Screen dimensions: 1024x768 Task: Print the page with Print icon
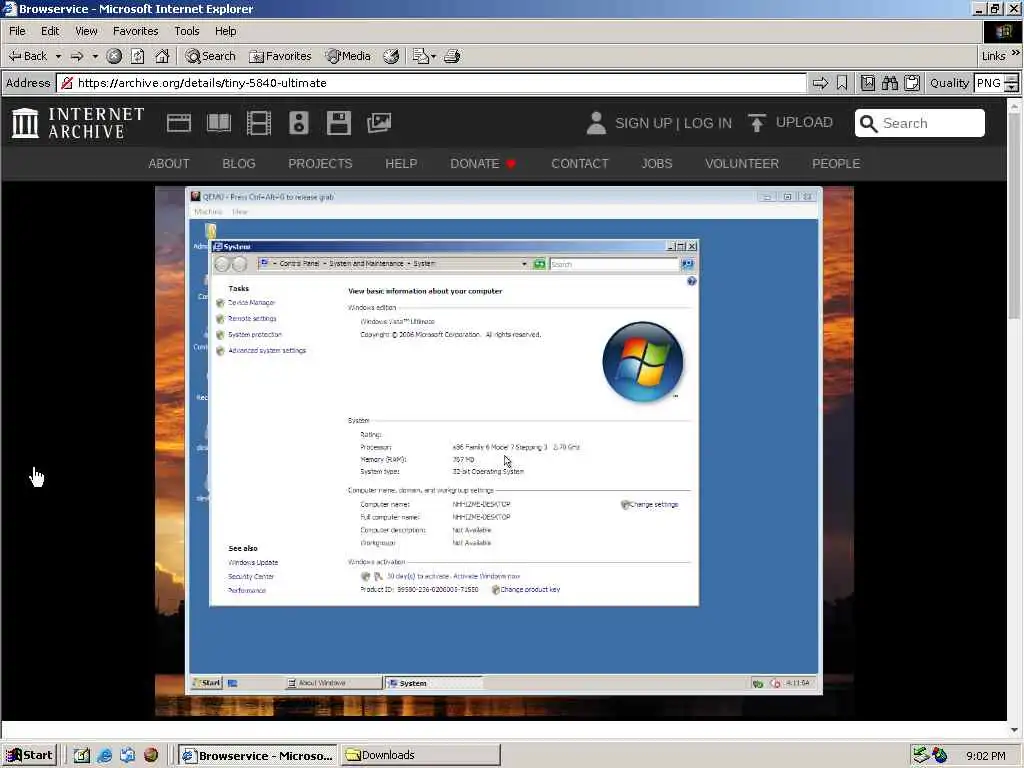(x=452, y=56)
